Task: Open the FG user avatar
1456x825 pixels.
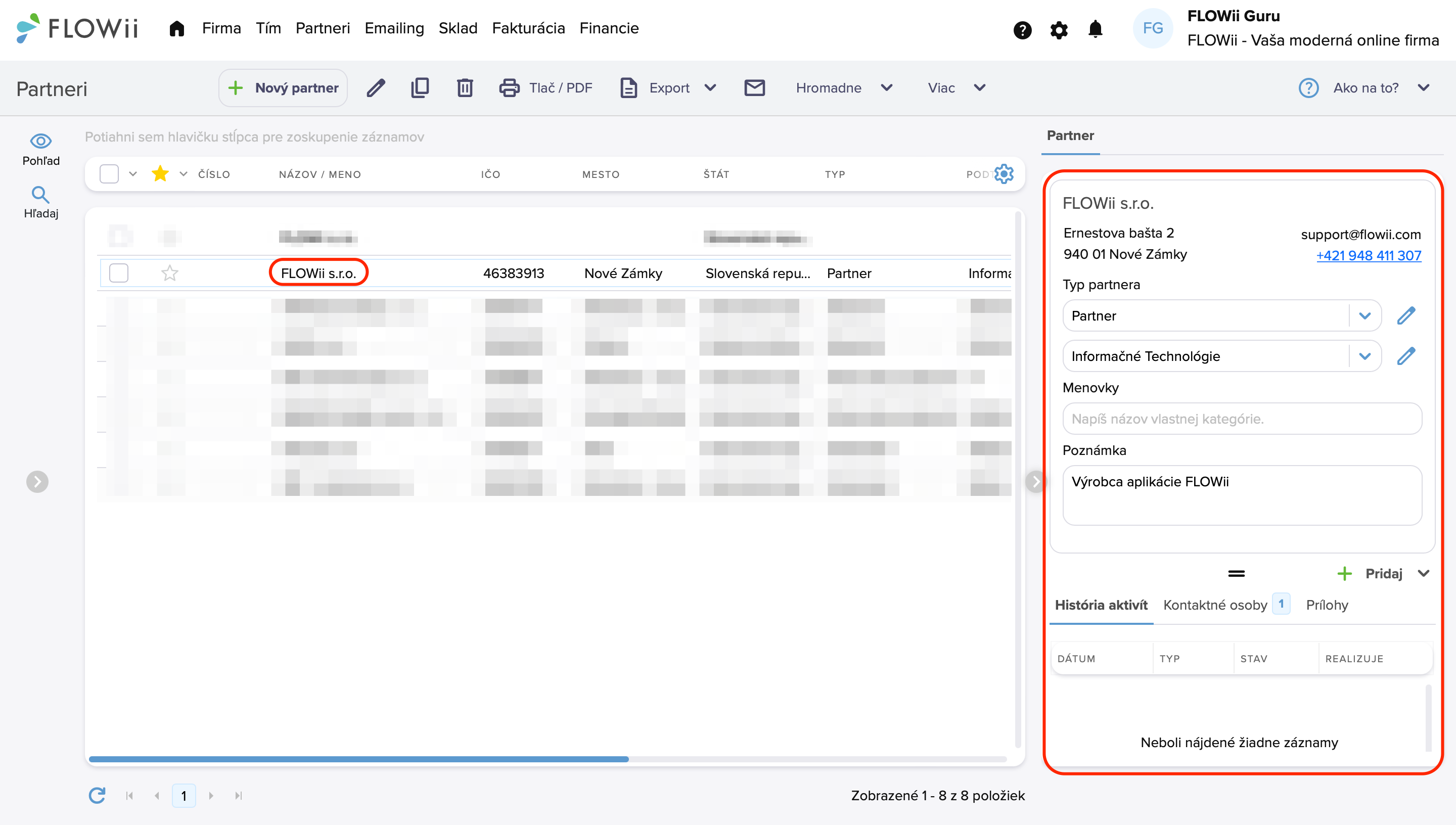Action: [1152, 28]
